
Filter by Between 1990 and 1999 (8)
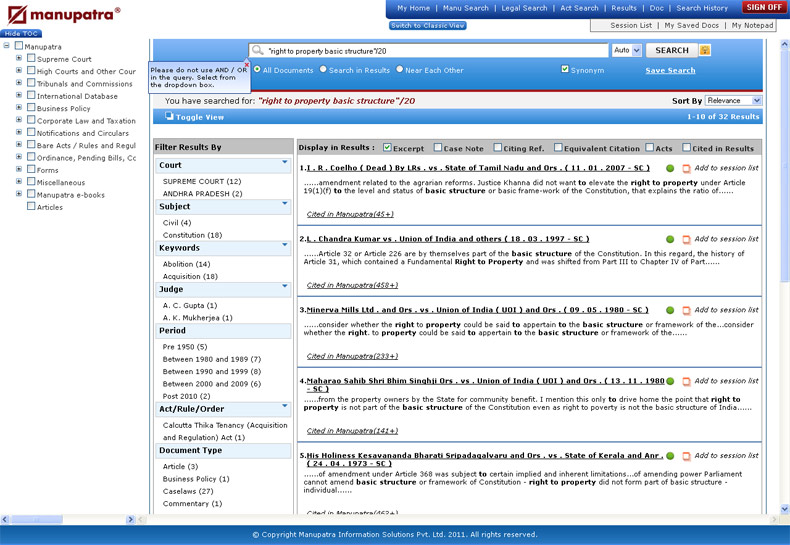(212, 371)
